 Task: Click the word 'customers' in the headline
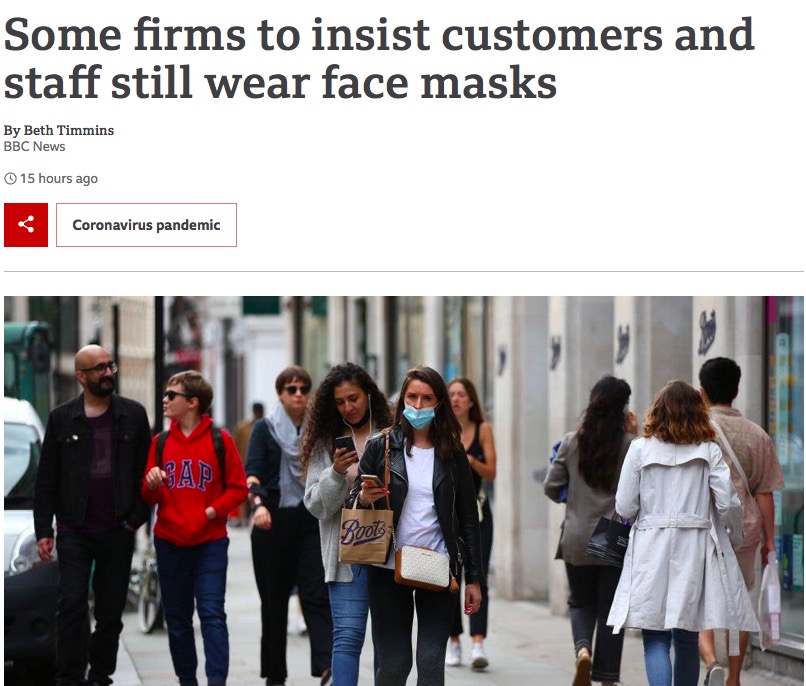click(x=552, y=35)
